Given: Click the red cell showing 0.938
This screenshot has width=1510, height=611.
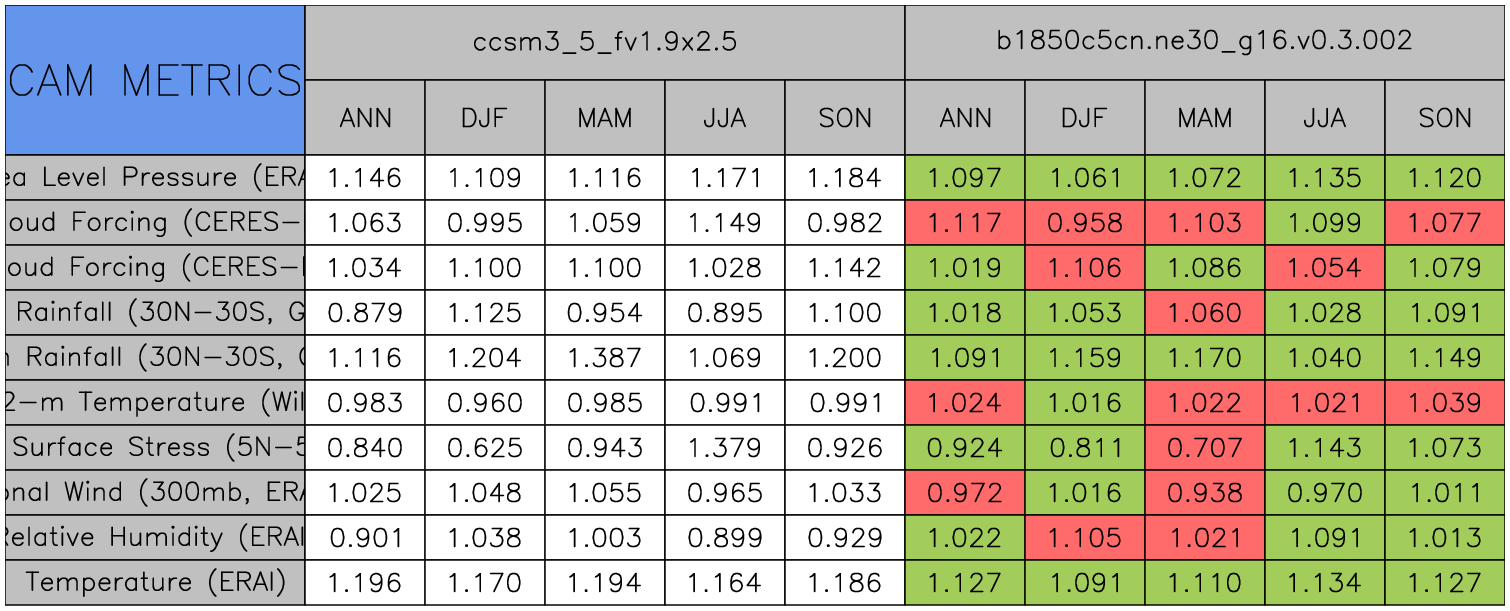Looking at the screenshot, I should click(x=1204, y=493).
